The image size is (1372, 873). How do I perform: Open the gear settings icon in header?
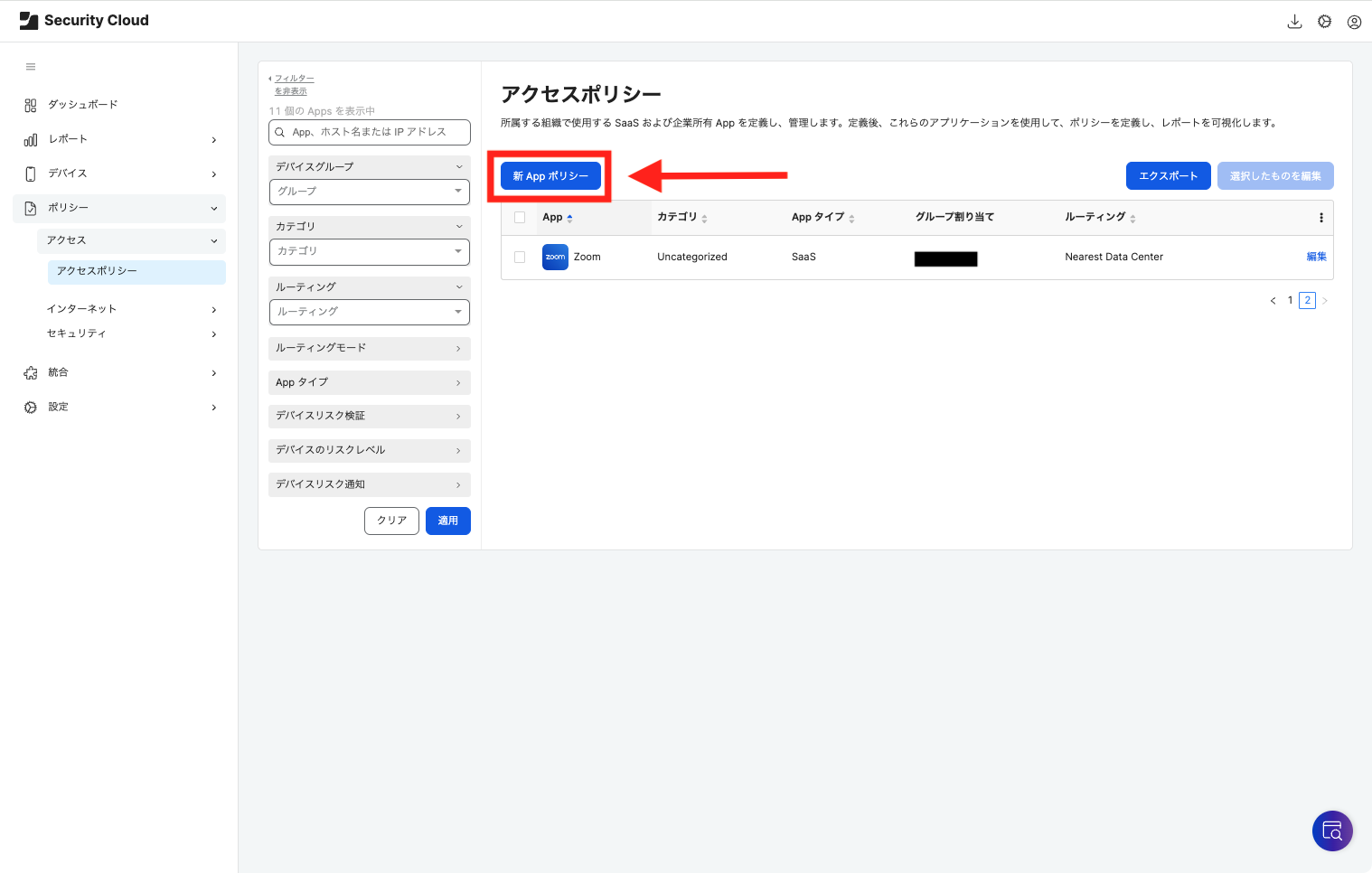(x=1324, y=22)
